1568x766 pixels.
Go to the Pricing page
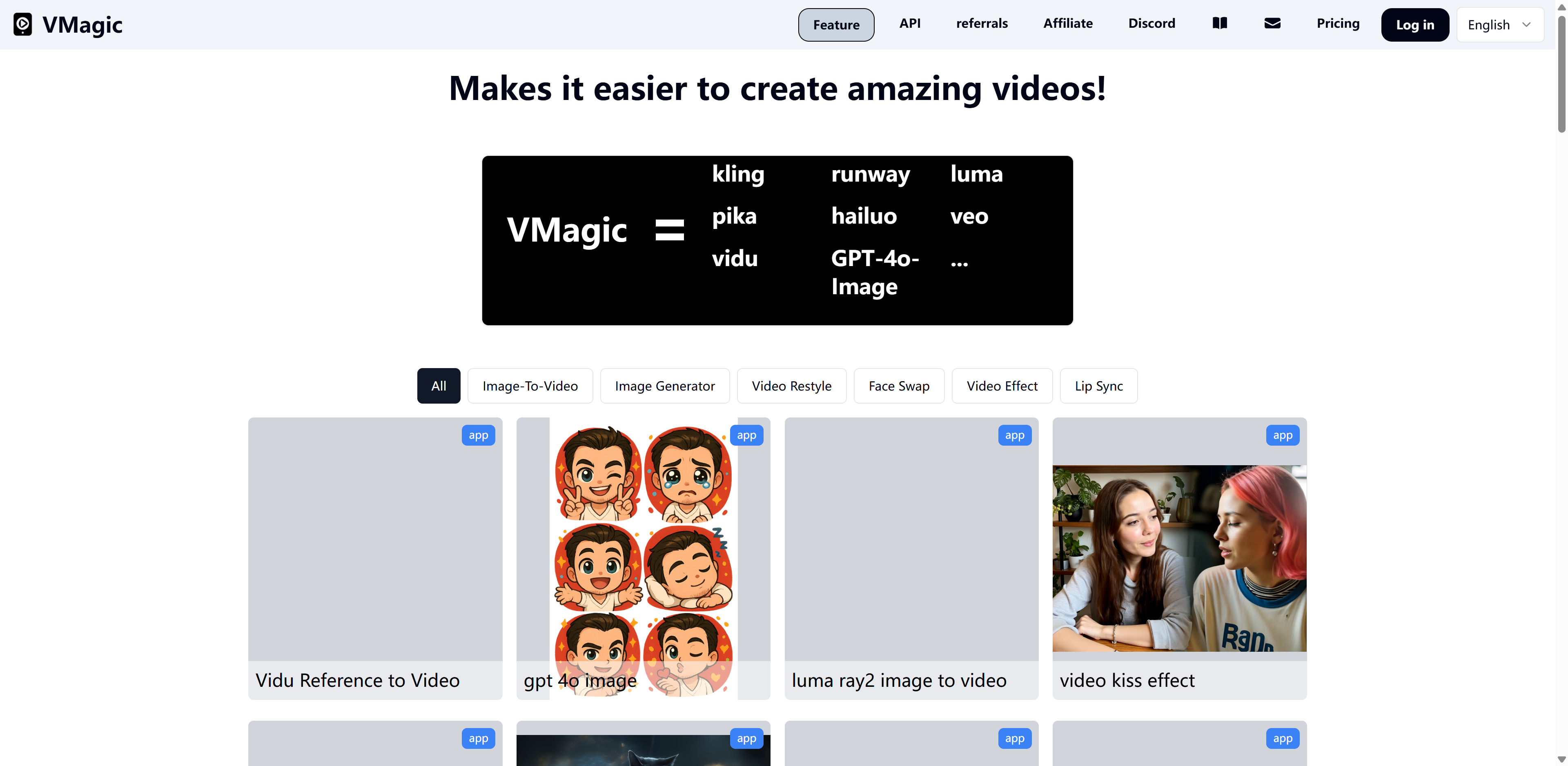point(1337,23)
